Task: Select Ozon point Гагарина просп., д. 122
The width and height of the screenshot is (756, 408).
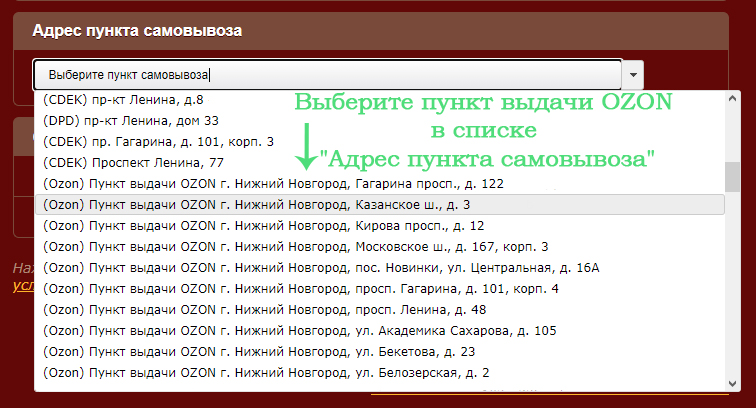Action: pos(380,184)
